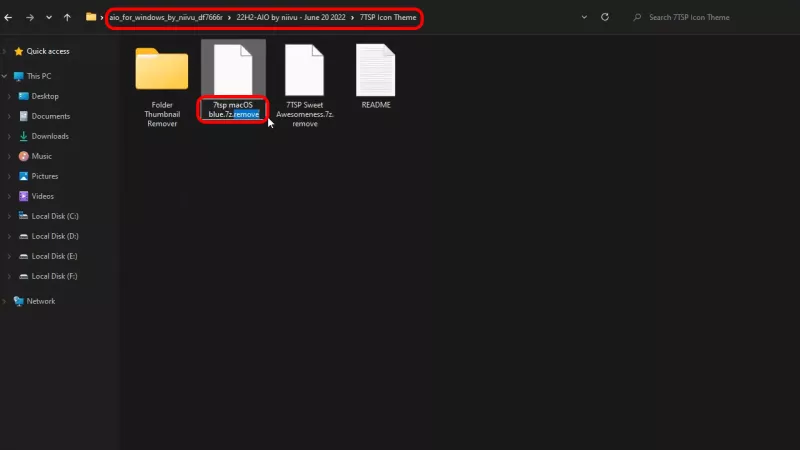Select 7TSP Sweet Awesomeness file icon
The height and width of the screenshot is (450, 800).
point(305,70)
